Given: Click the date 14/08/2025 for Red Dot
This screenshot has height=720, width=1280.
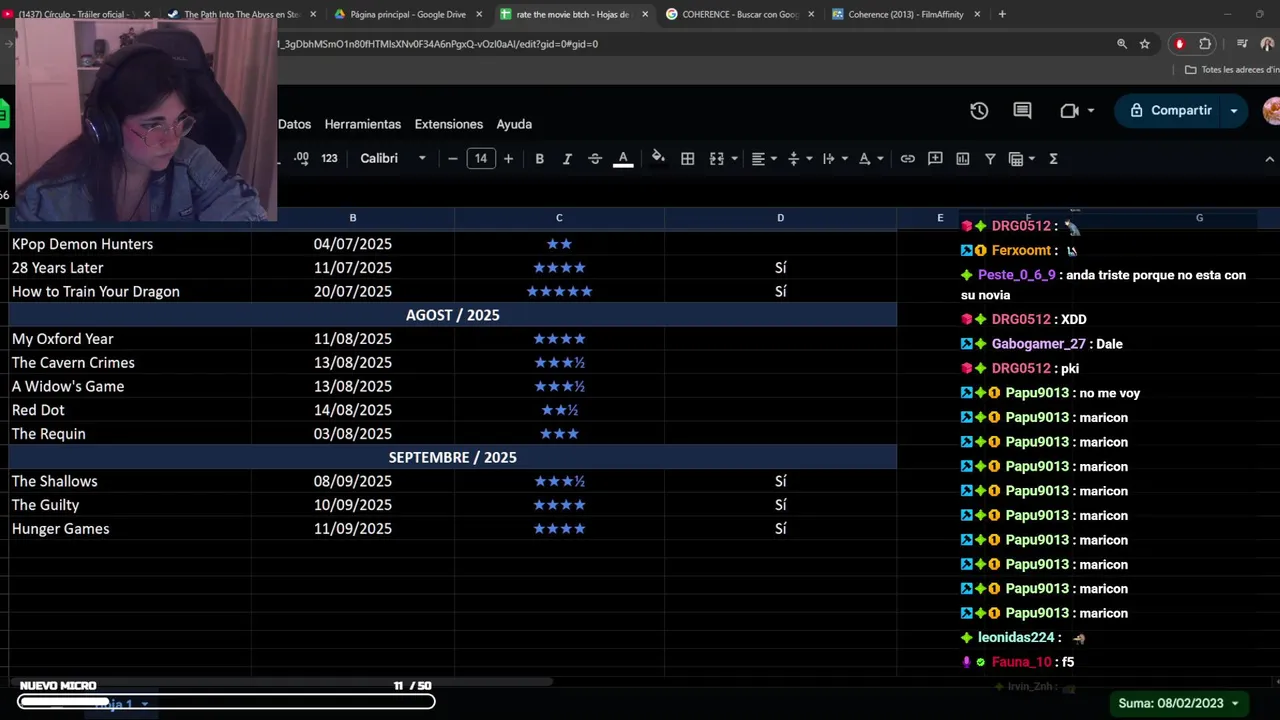Looking at the screenshot, I should 352,410.
